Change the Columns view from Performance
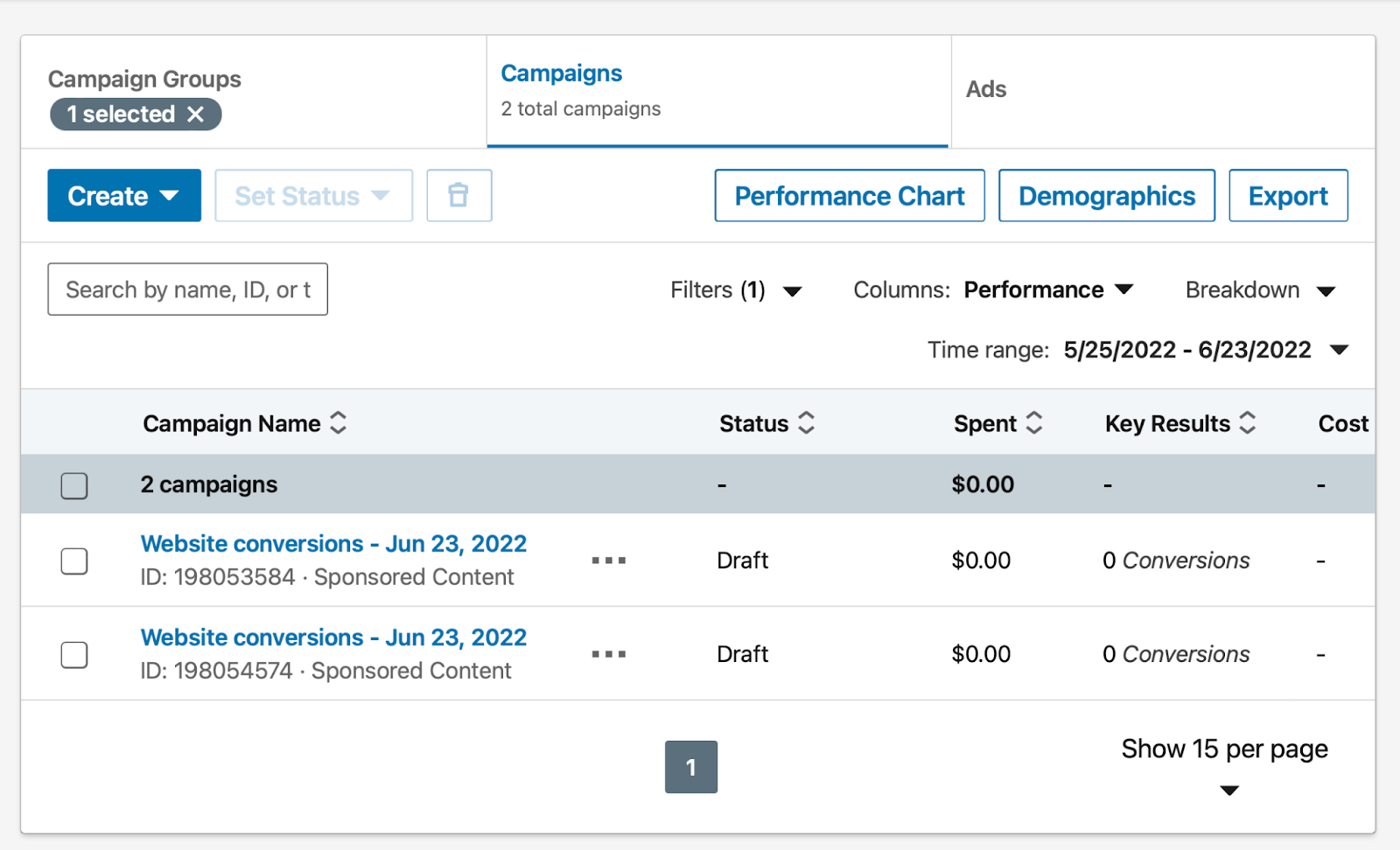 pyautogui.click(x=1048, y=289)
